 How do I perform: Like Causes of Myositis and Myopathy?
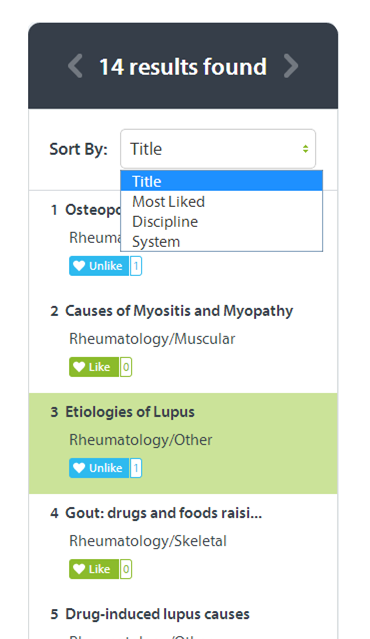[94, 367]
